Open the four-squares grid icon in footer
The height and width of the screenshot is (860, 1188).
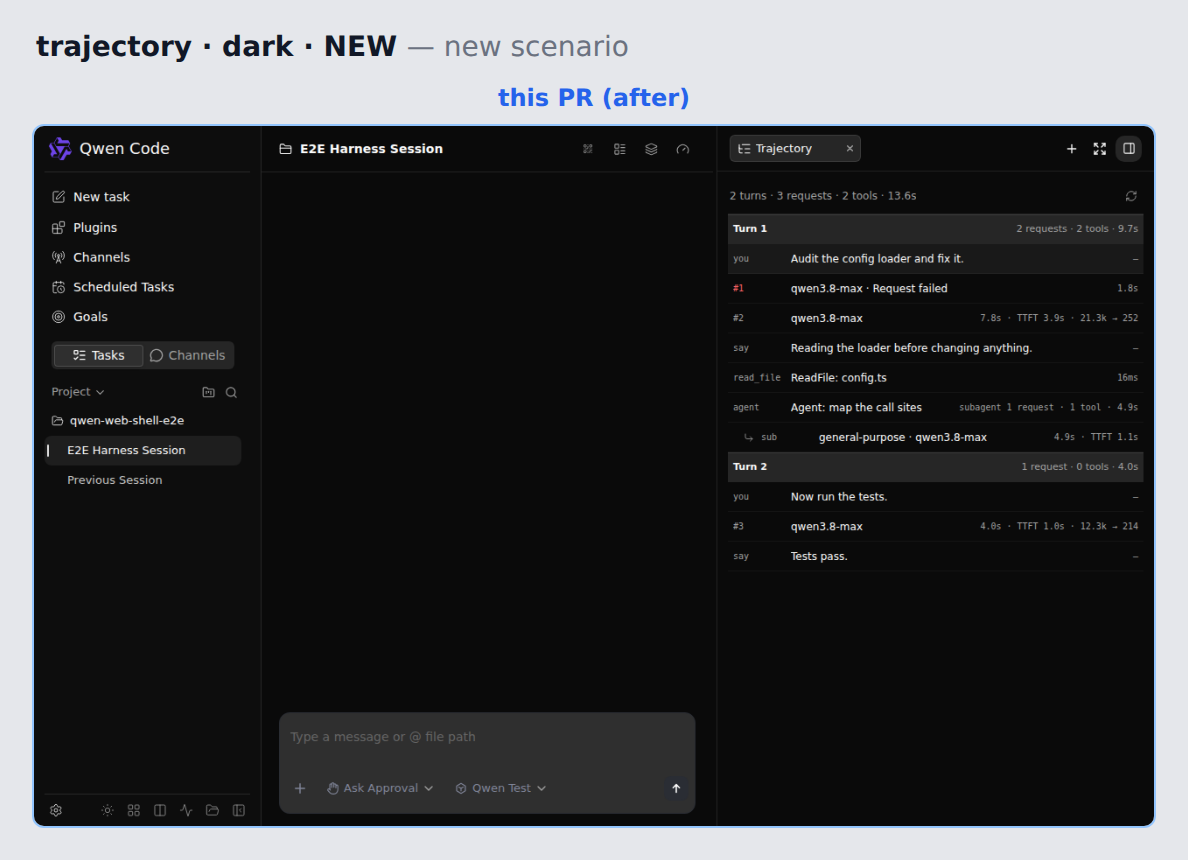[134, 810]
